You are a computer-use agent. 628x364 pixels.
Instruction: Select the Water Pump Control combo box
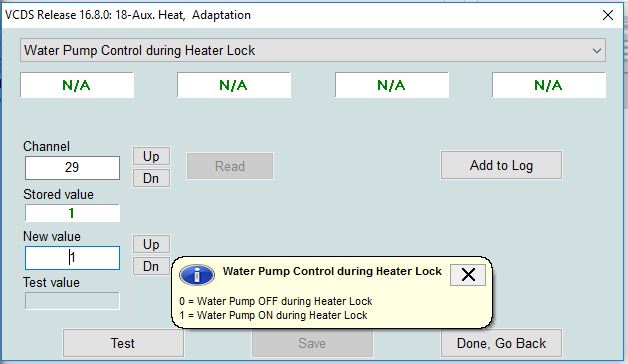click(x=313, y=50)
